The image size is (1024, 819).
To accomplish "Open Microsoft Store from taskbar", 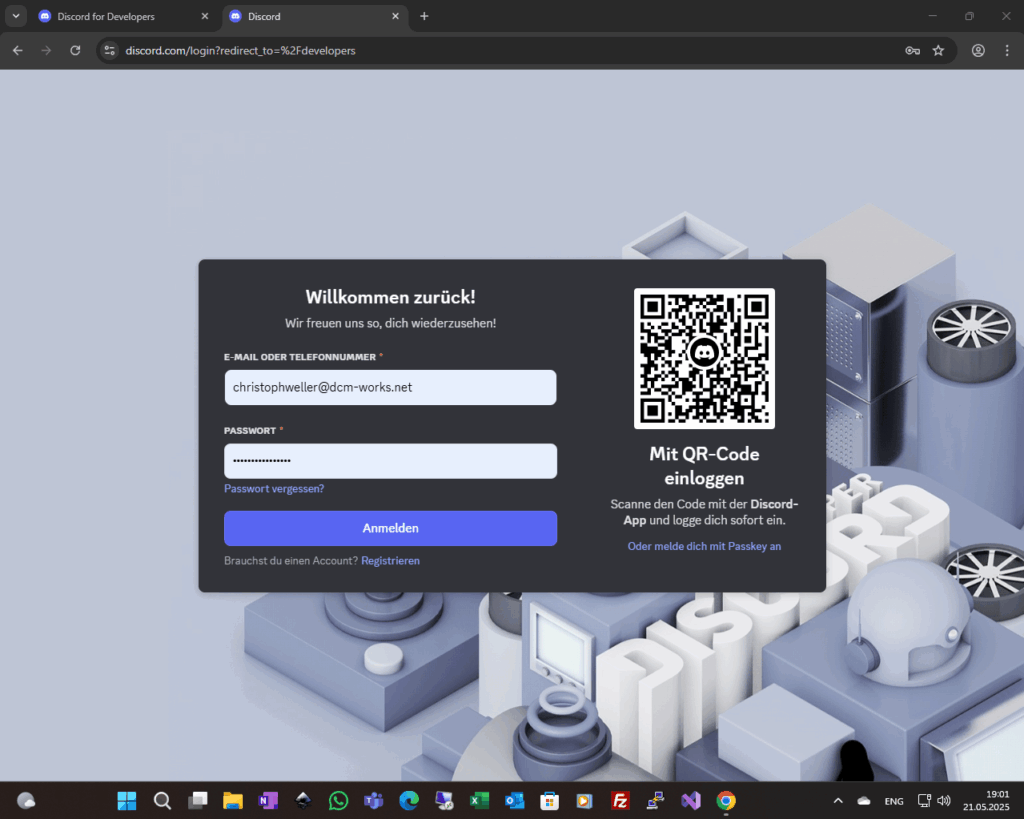I will point(550,801).
